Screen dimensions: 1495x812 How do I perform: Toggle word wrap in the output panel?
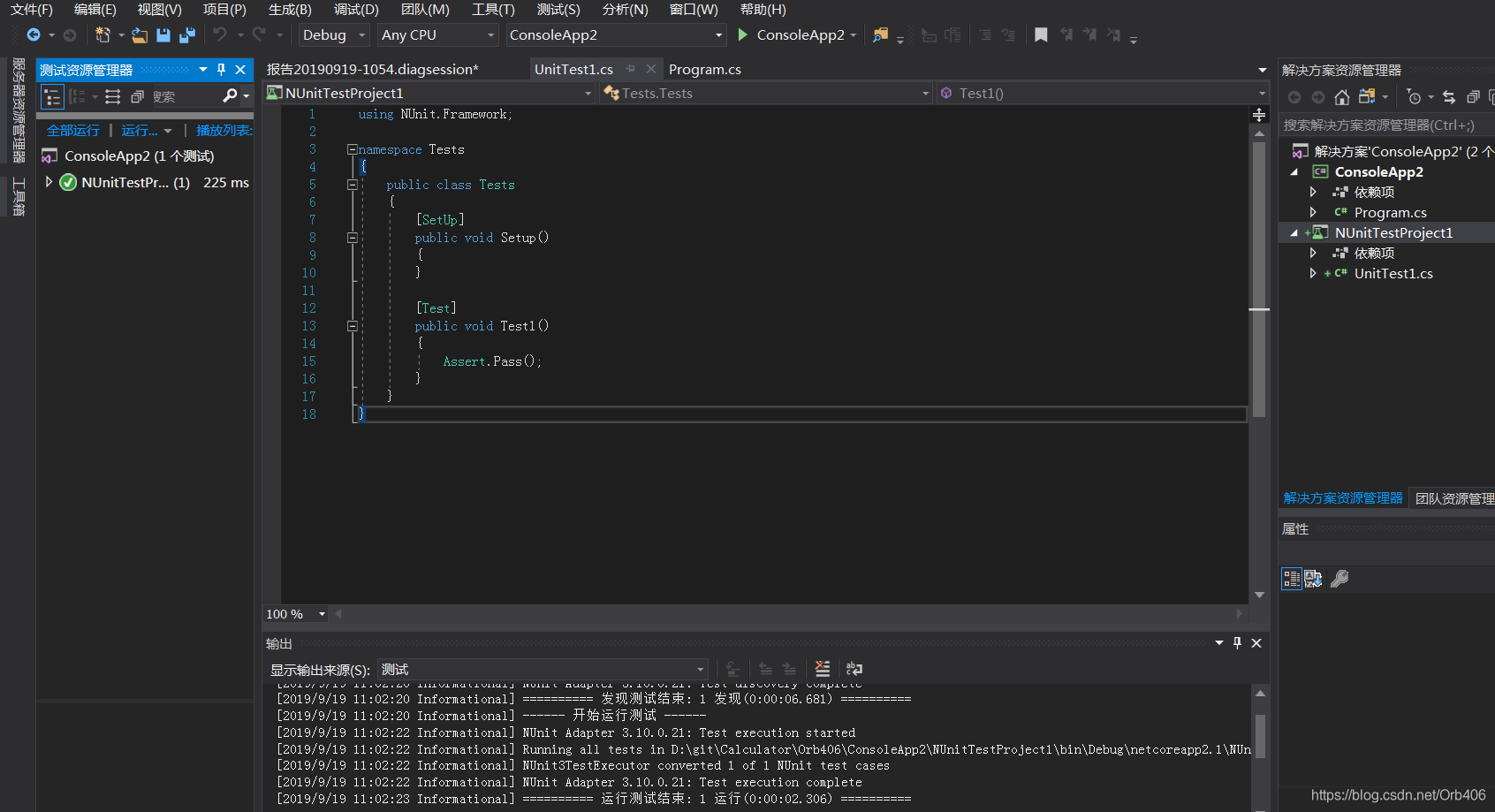[x=854, y=669]
